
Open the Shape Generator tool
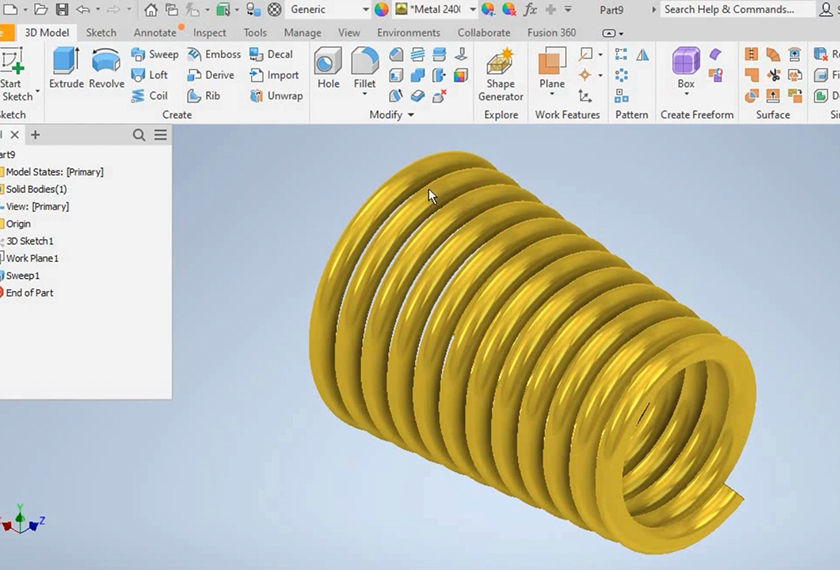[x=500, y=75]
